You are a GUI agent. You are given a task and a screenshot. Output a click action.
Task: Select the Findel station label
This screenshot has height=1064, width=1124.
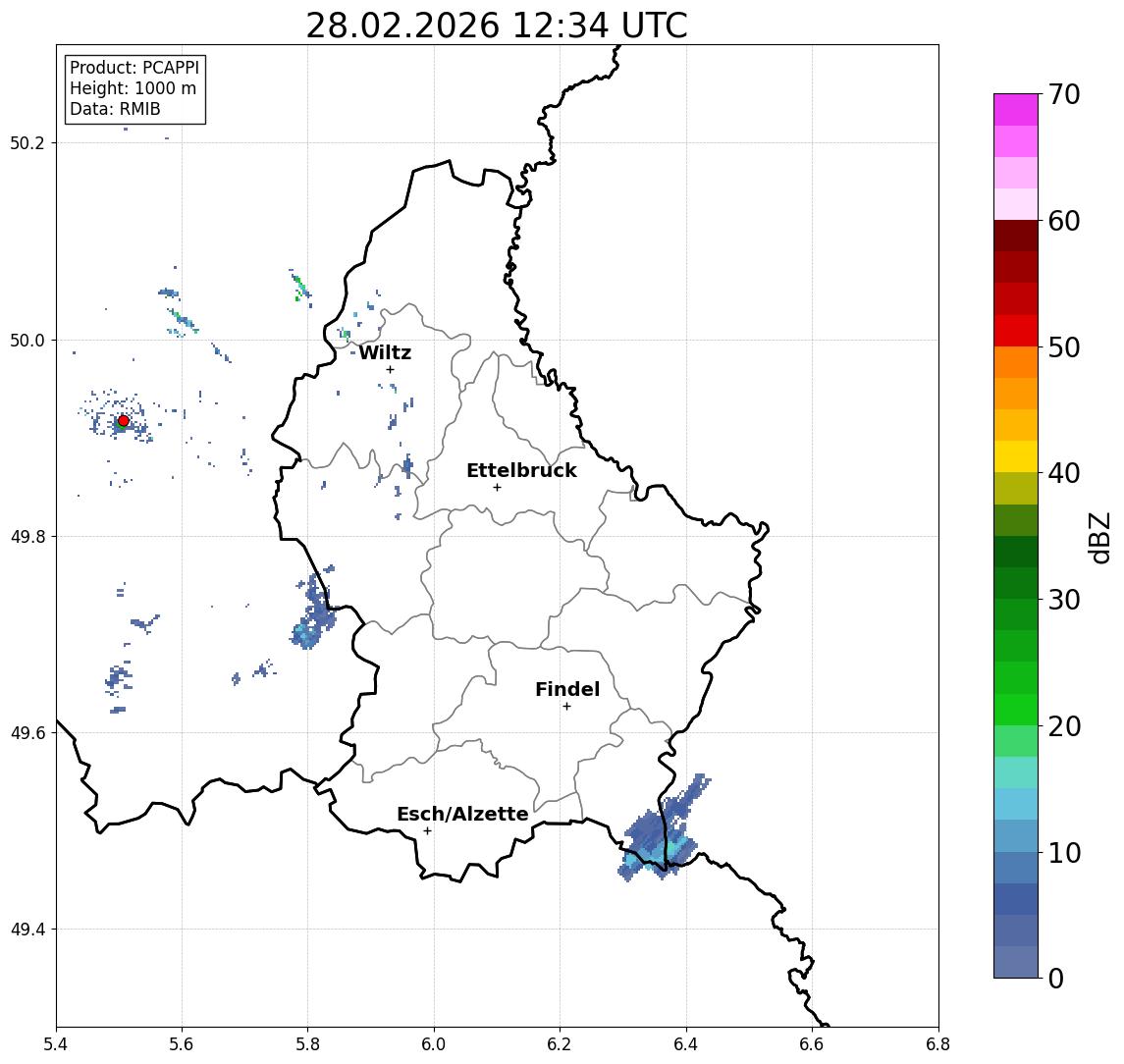pos(567,689)
